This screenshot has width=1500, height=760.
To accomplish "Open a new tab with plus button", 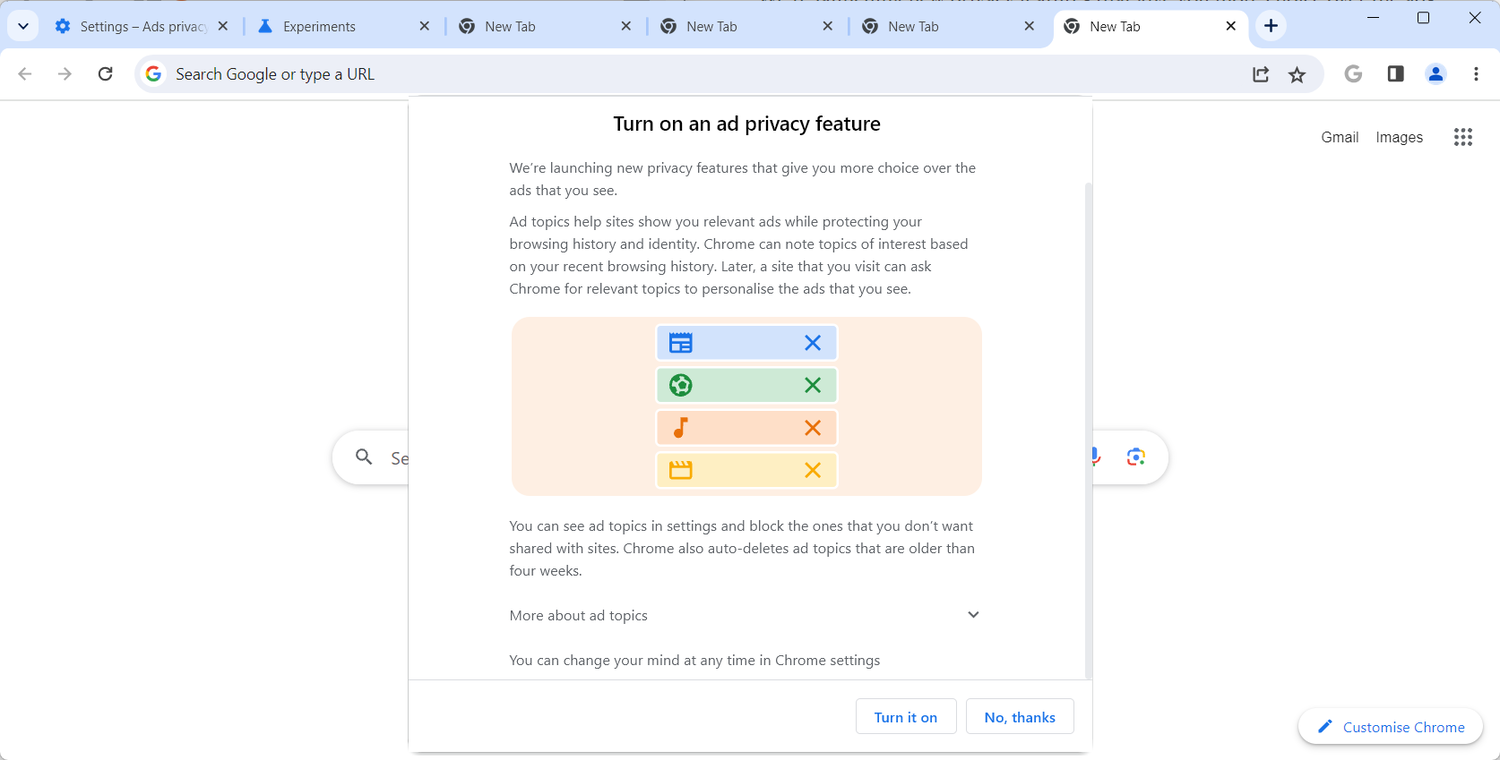I will [x=1271, y=26].
